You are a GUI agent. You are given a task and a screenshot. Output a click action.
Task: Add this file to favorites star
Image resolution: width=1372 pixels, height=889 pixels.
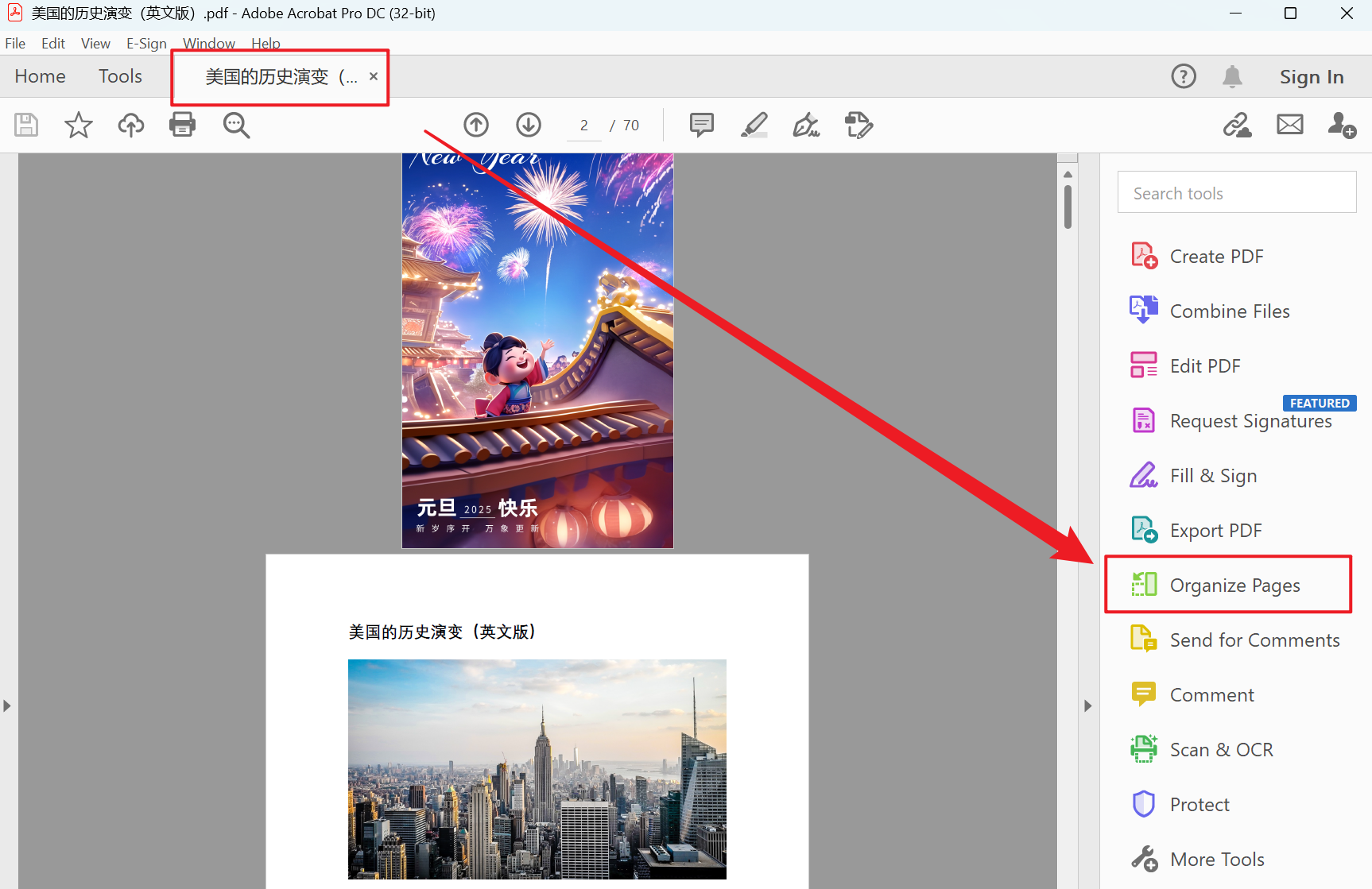(78, 125)
